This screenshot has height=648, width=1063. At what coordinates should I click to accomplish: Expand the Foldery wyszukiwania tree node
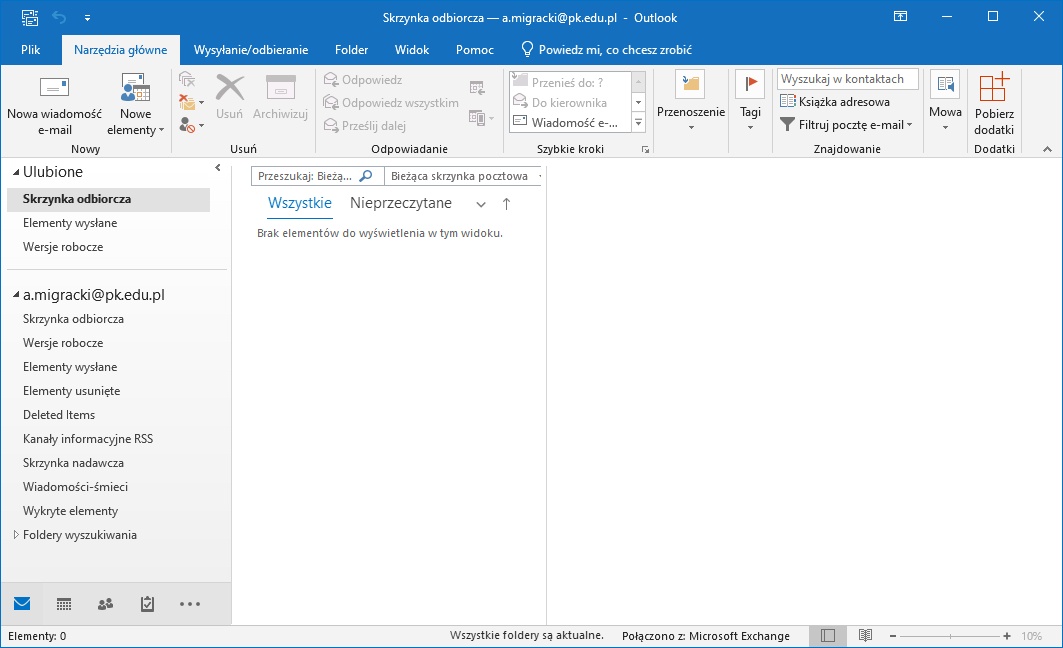coord(16,535)
